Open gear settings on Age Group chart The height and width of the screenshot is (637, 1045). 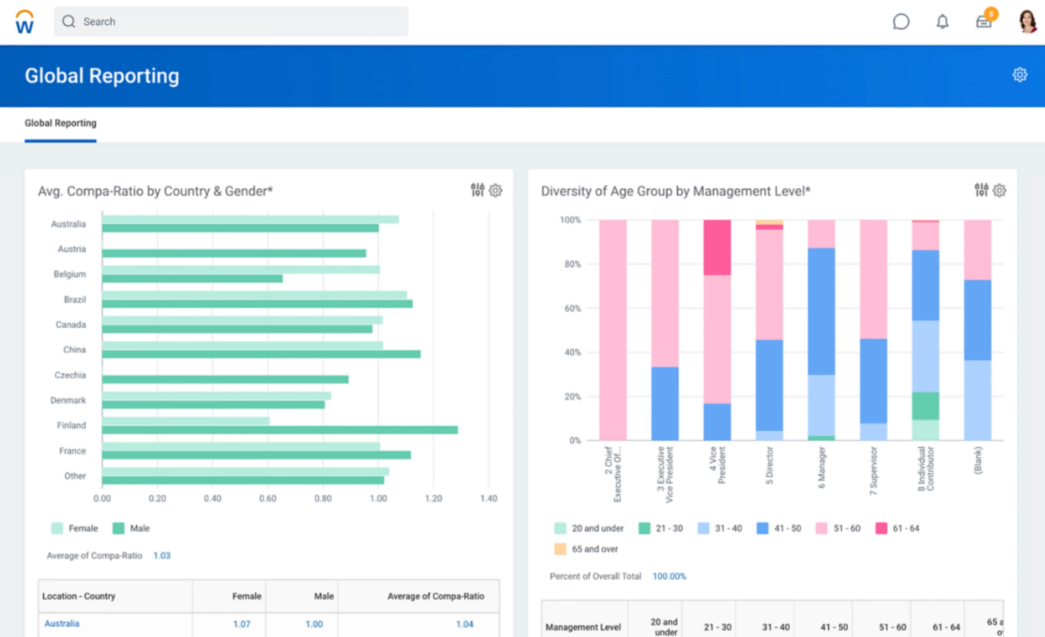999,190
